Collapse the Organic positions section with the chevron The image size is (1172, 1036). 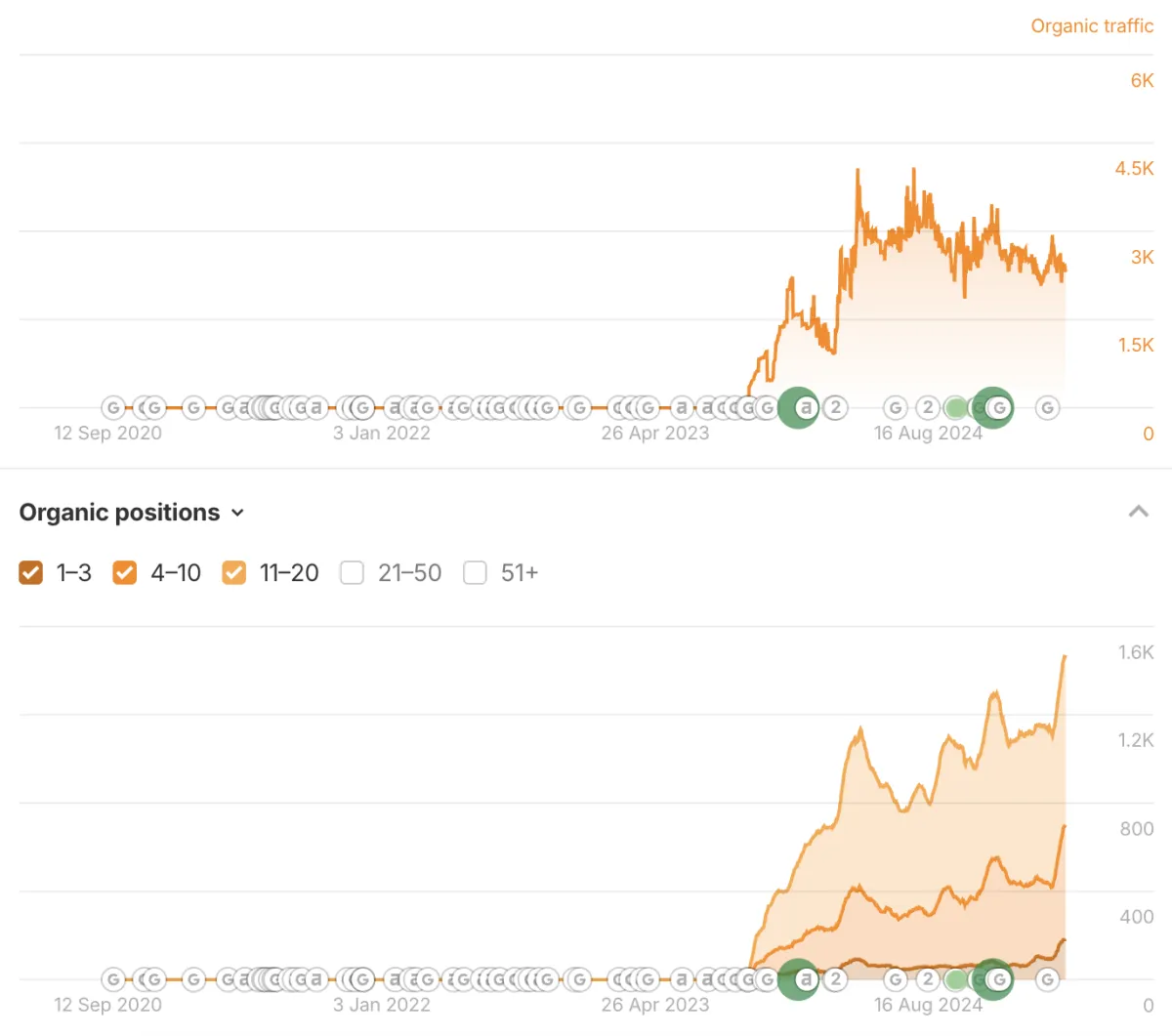(x=1138, y=512)
